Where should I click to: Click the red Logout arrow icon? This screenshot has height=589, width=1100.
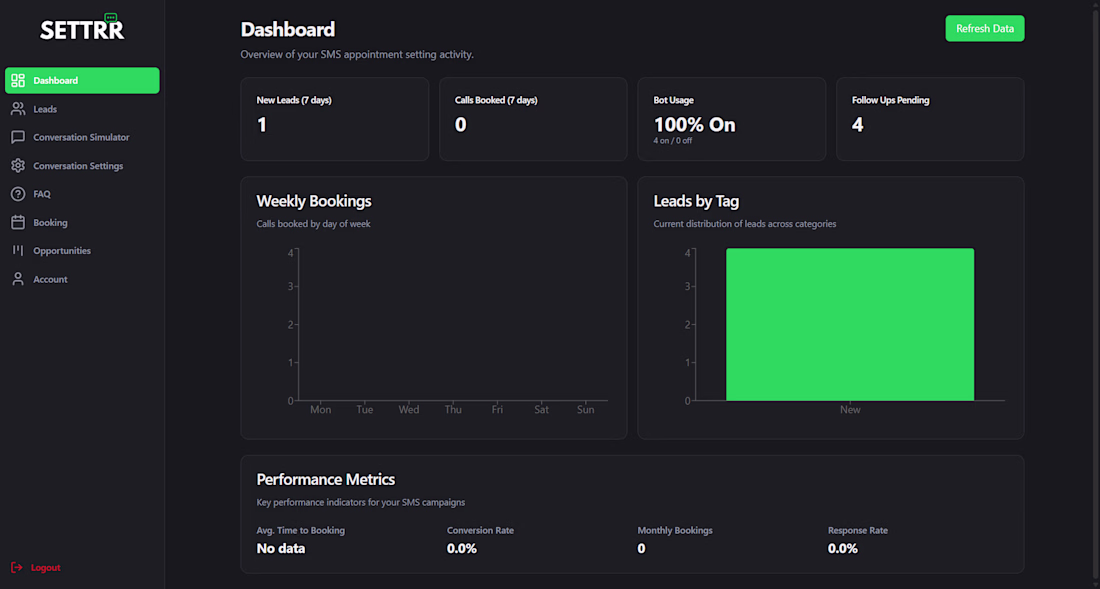[17, 568]
